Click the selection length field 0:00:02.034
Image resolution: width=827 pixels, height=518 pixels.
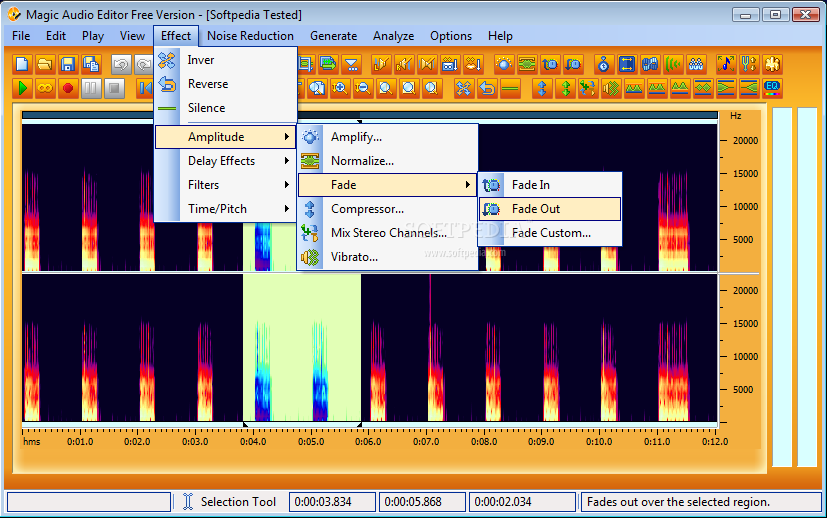[x=522, y=502]
